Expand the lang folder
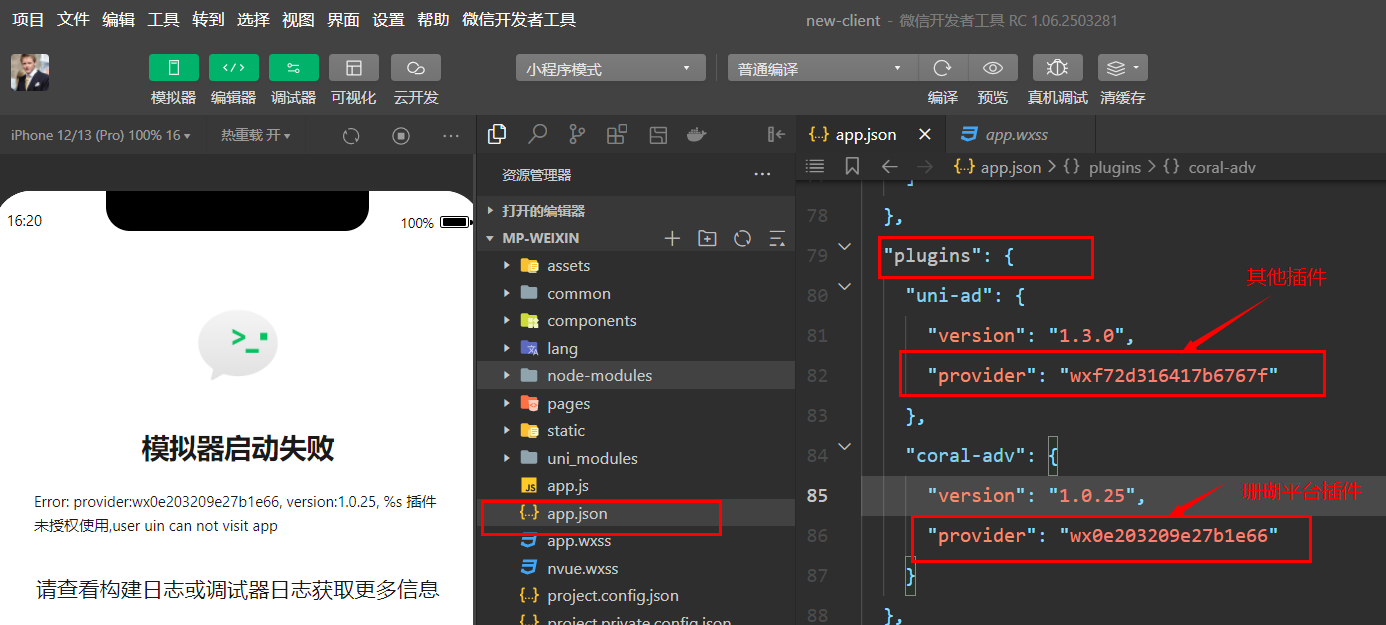The height and width of the screenshot is (625, 1386). (636, 348)
